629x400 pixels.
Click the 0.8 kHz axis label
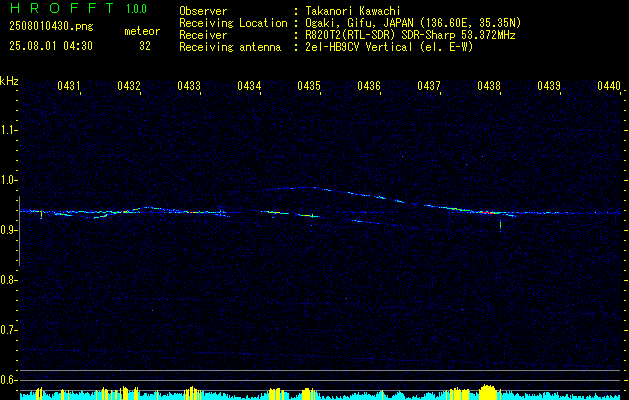(x=8, y=280)
